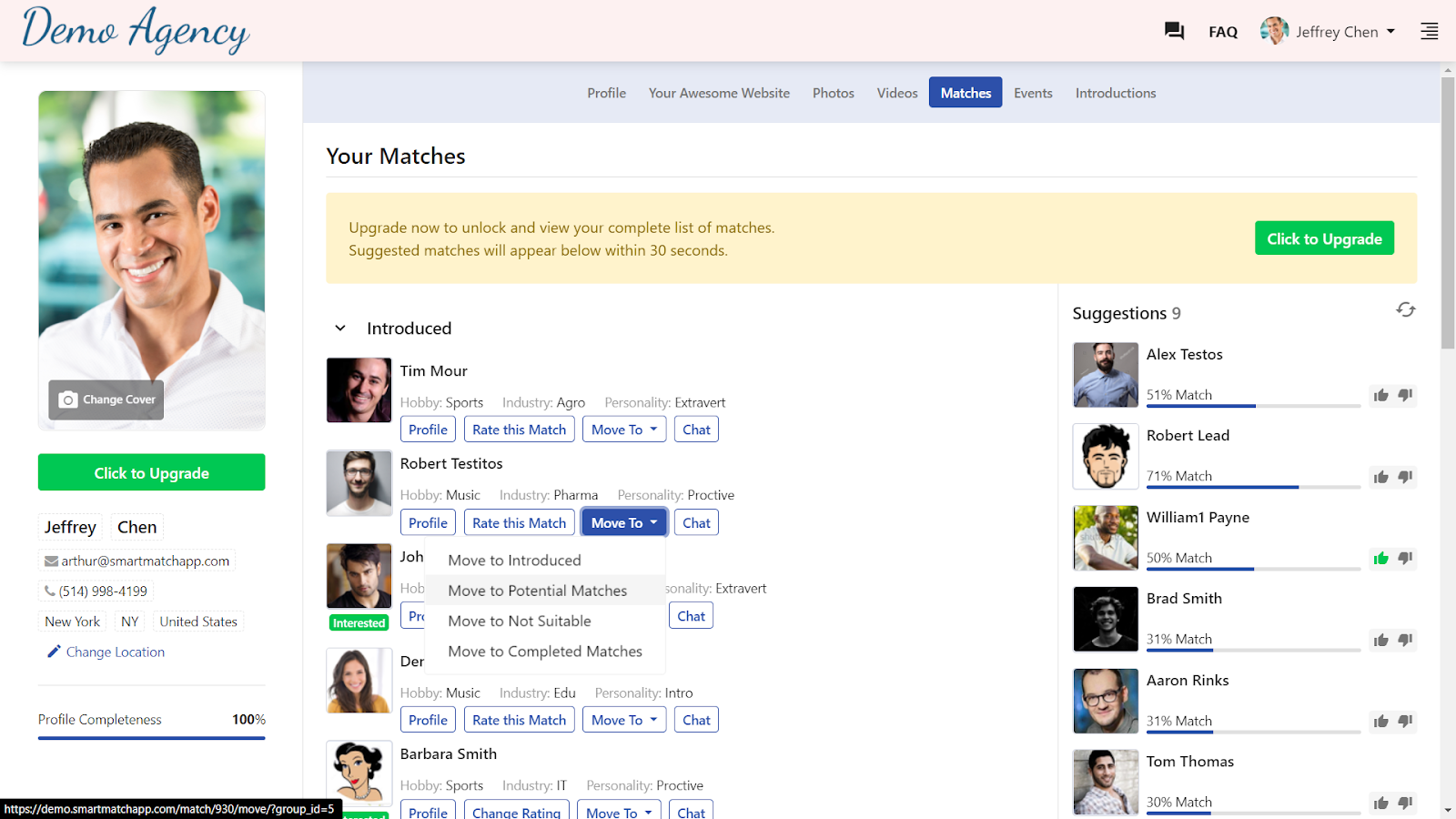
Task: Open the hamburger menu at top right
Action: tap(1429, 30)
